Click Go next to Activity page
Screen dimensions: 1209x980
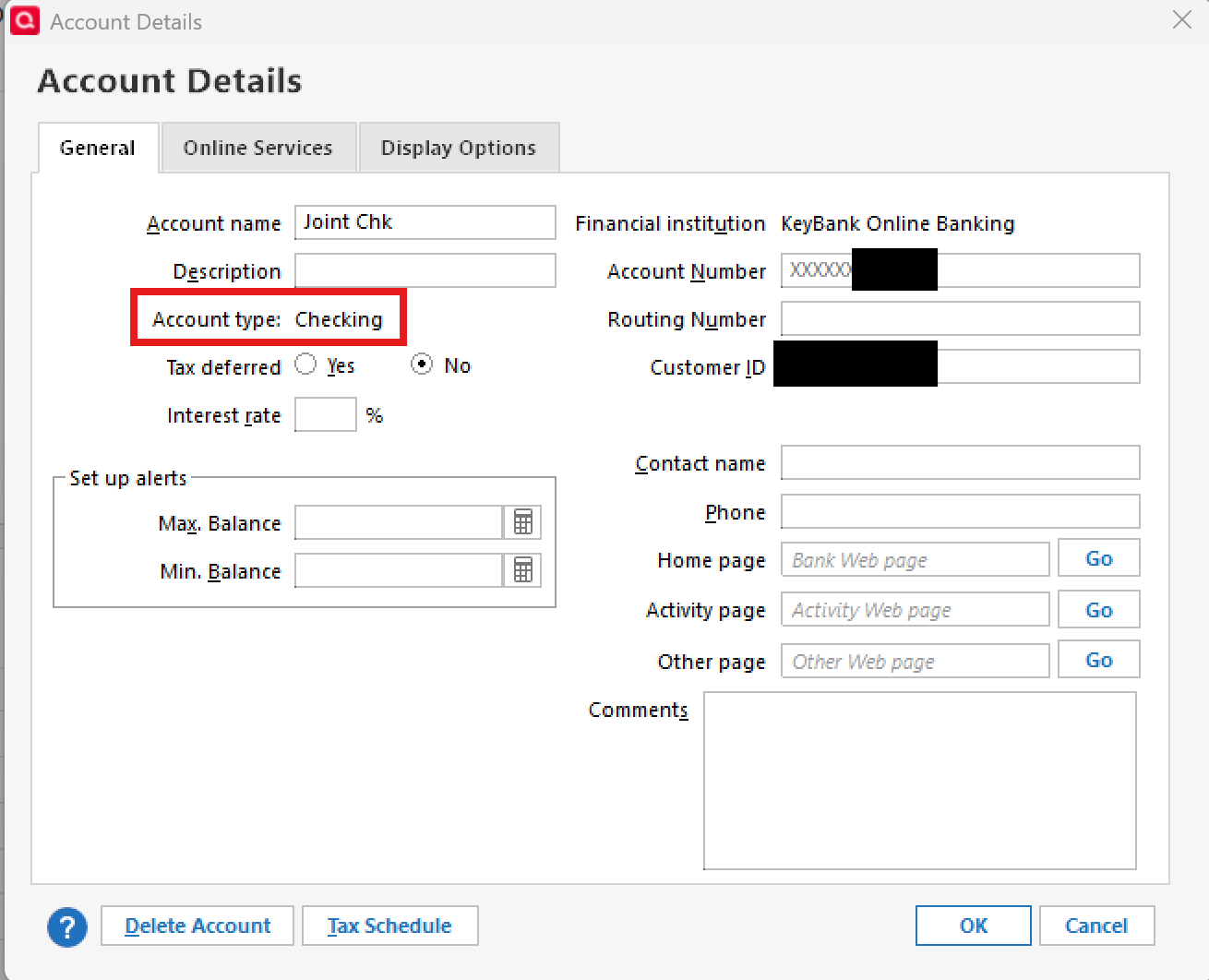coord(1099,610)
